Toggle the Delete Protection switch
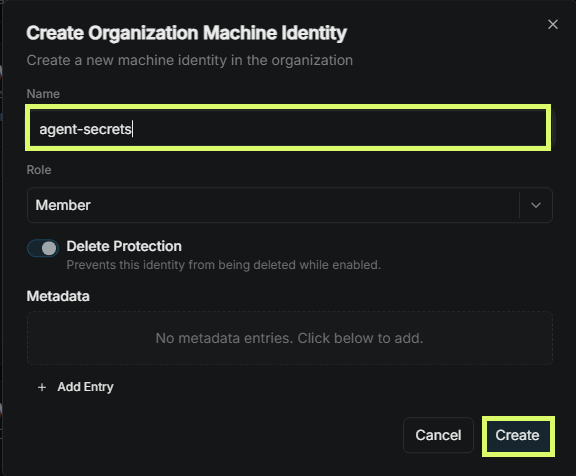Image resolution: width=576 pixels, height=476 pixels. click(x=43, y=248)
